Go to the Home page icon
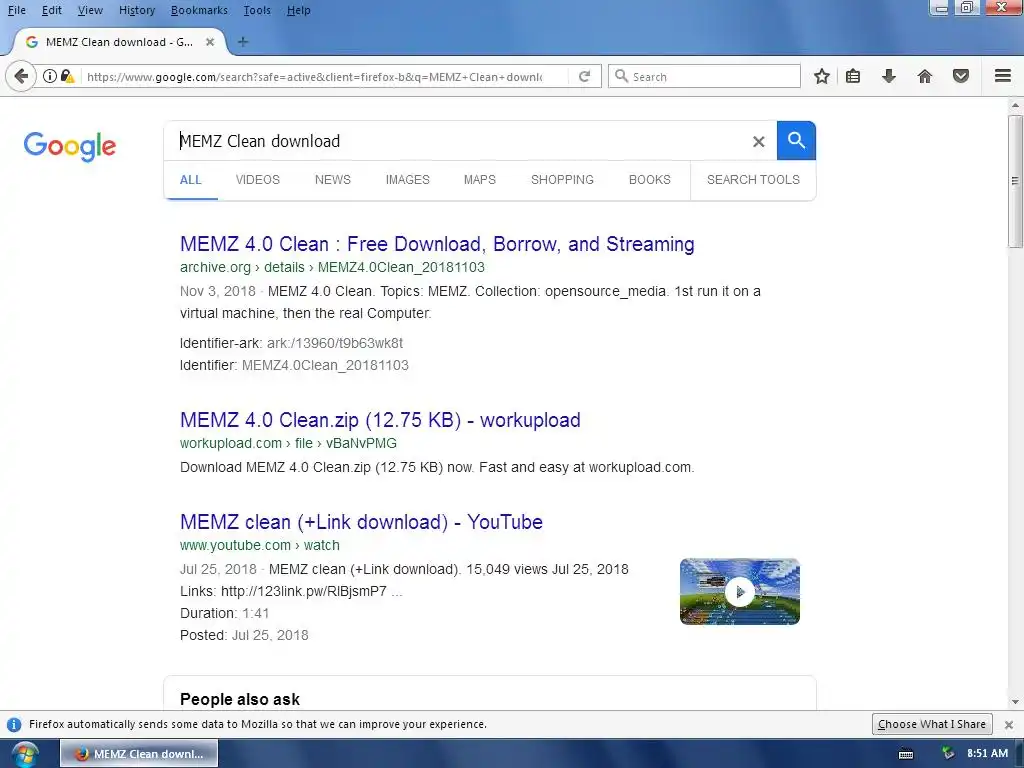 (924, 76)
